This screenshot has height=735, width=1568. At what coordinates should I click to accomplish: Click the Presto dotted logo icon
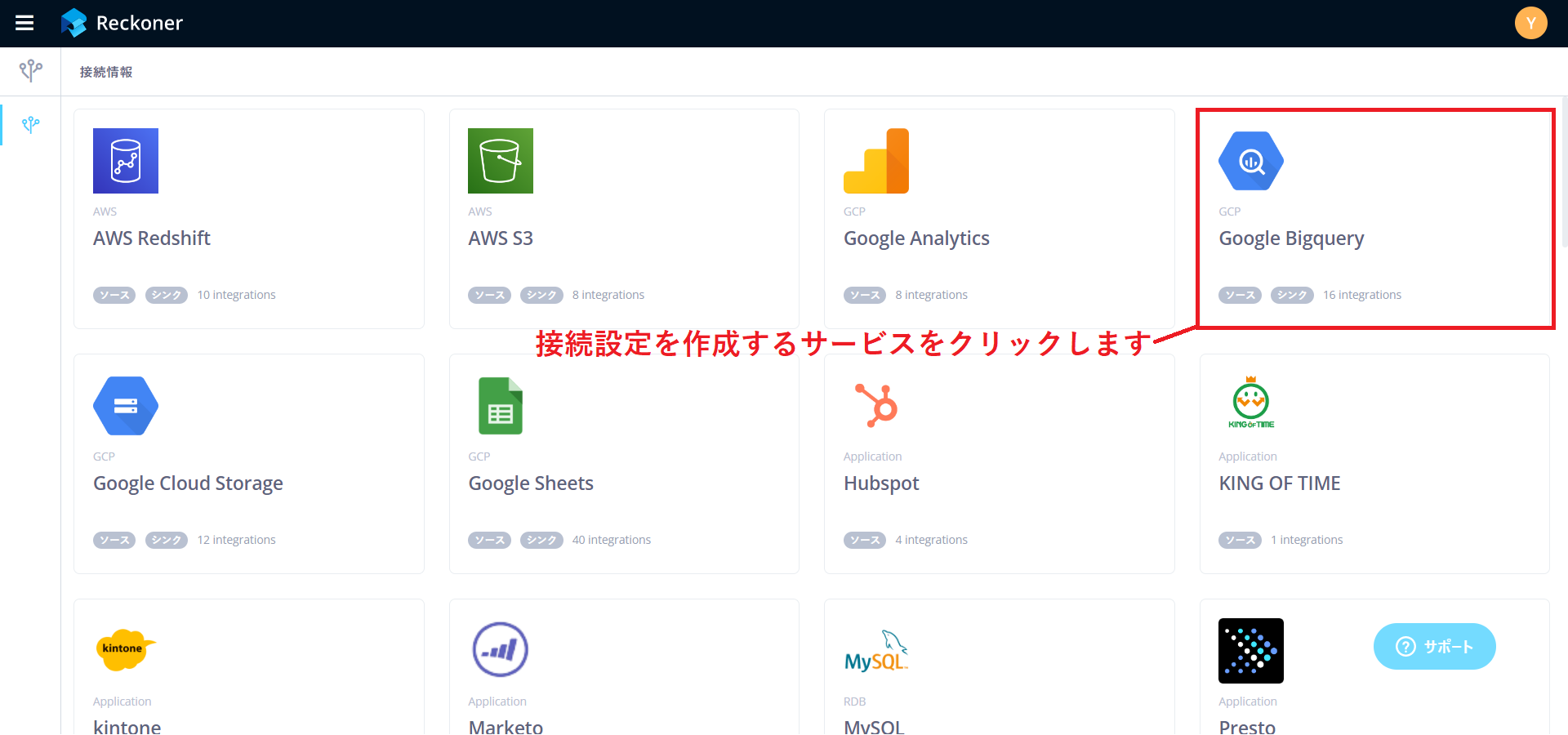pos(1251,651)
